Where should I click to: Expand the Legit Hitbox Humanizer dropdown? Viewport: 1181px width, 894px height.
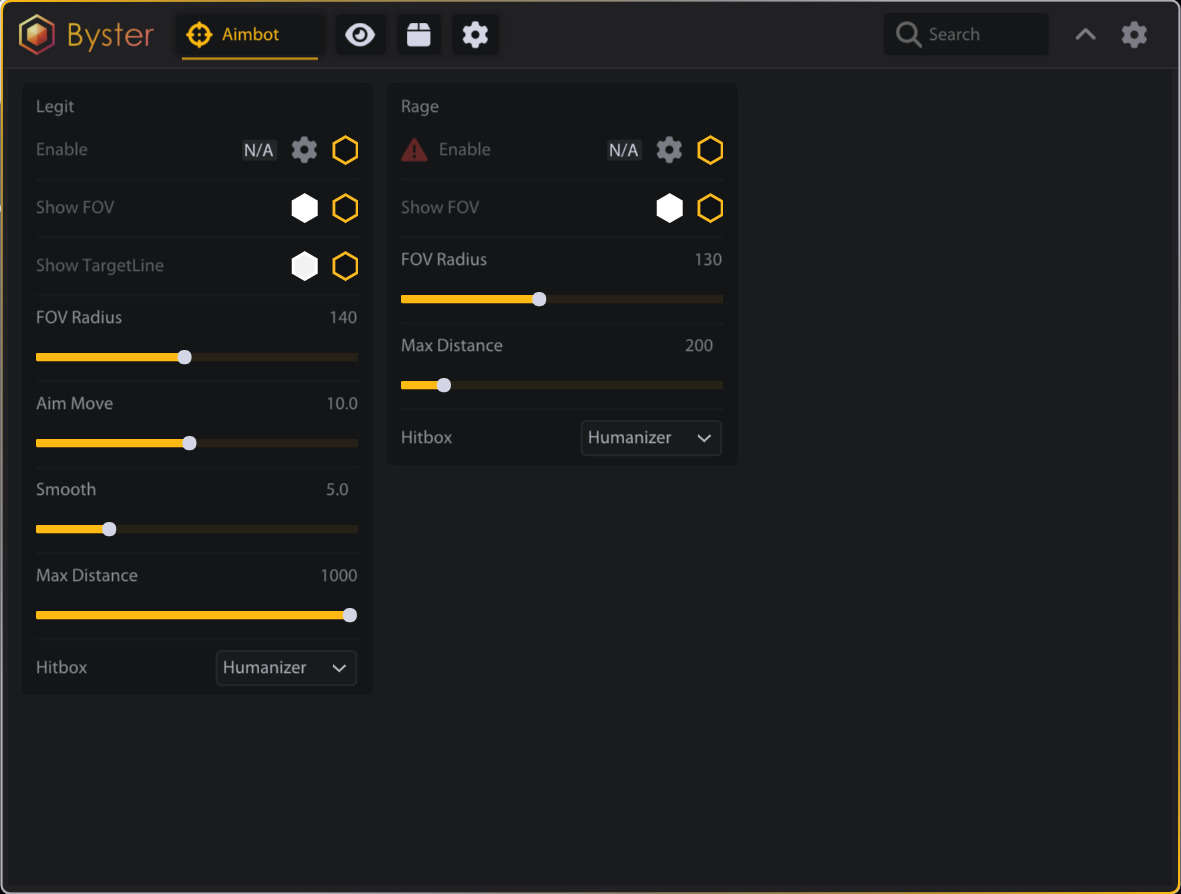tap(286, 668)
